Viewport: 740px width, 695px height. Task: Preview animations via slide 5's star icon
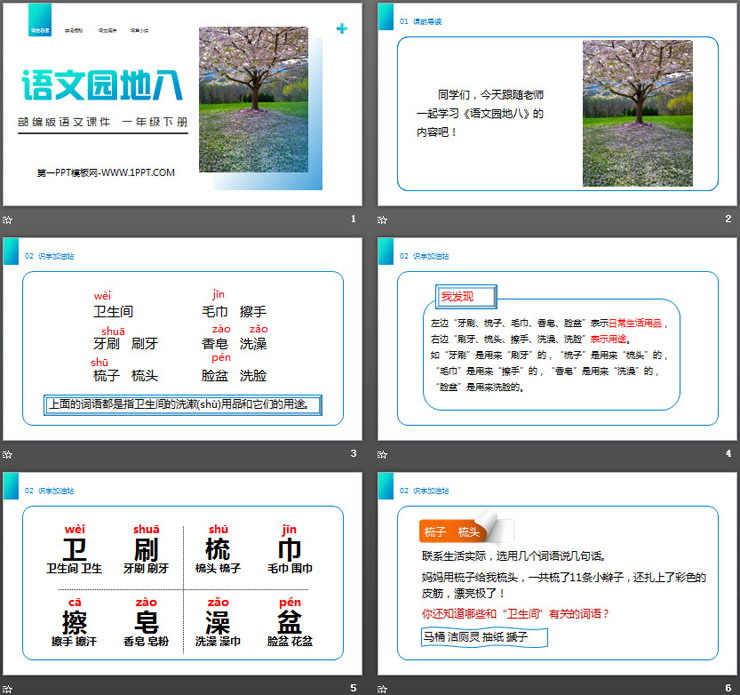click(x=8, y=688)
